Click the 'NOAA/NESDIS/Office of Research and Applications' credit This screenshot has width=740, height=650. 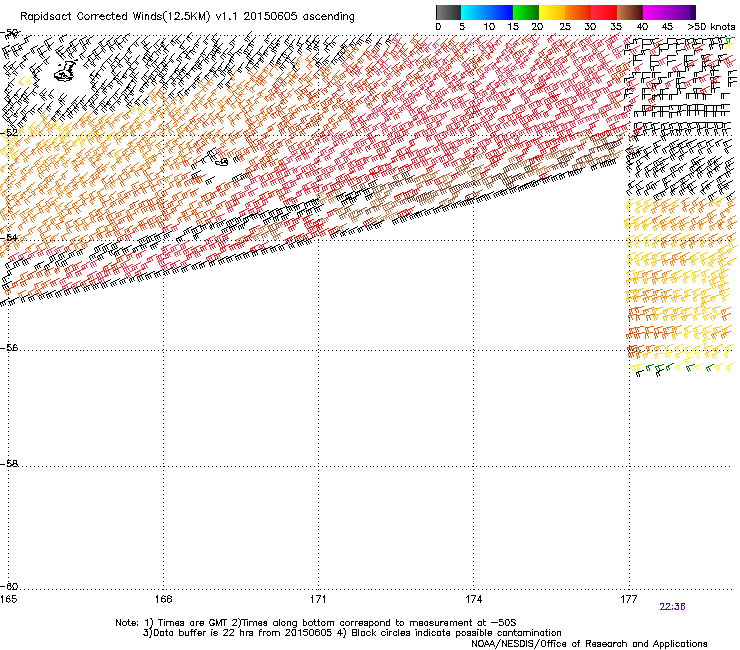(589, 644)
